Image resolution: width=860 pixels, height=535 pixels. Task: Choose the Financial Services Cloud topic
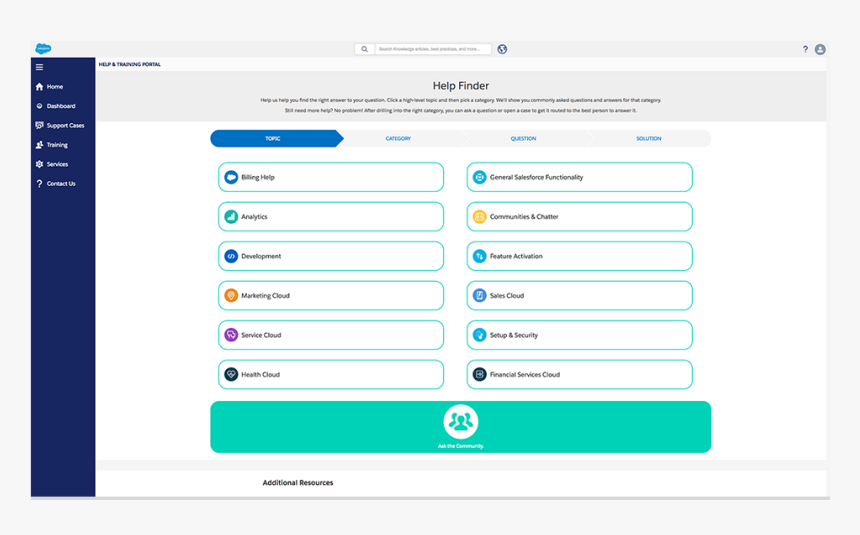tap(580, 375)
